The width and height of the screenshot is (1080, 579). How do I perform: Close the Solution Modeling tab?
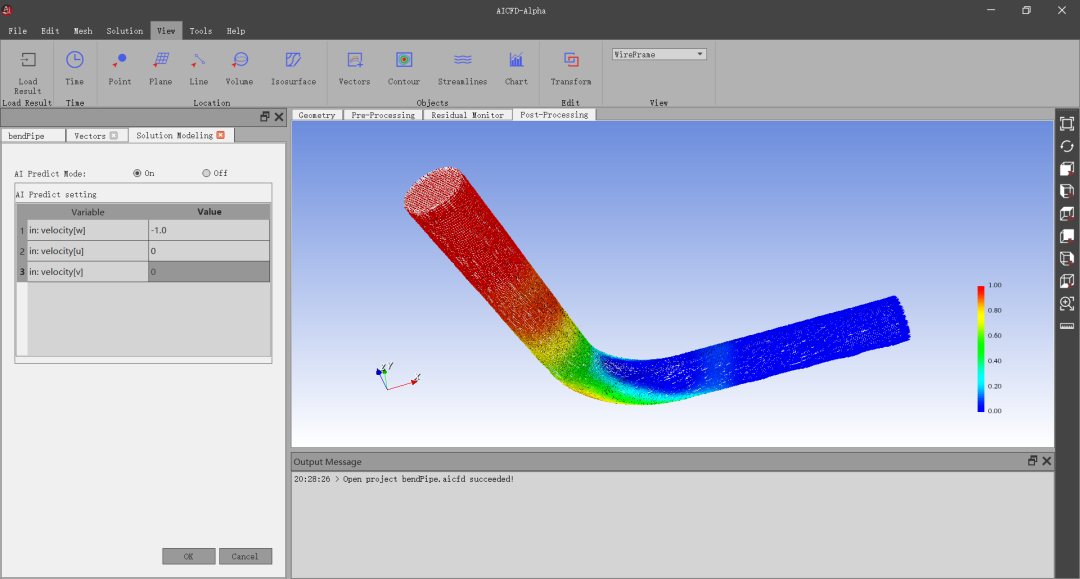pos(221,135)
